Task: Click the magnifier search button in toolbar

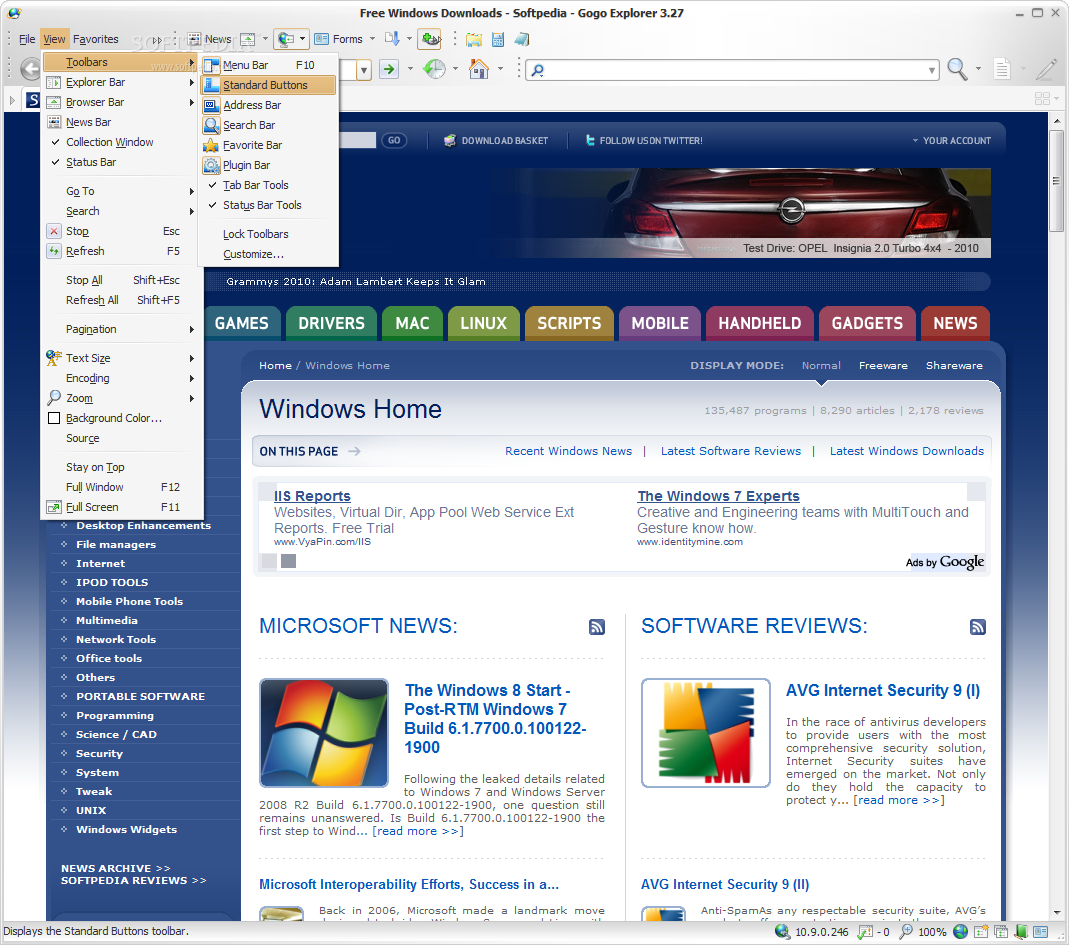Action: point(957,69)
